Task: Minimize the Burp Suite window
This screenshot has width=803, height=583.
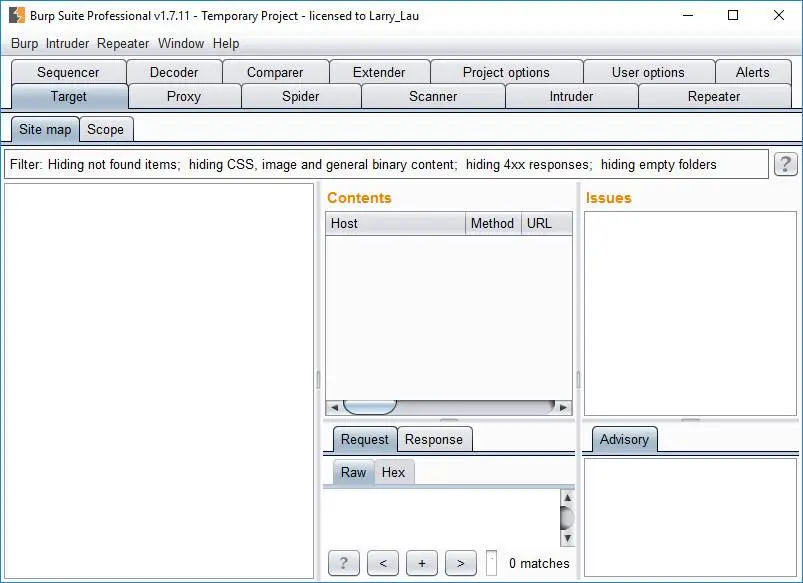Action: (x=688, y=15)
